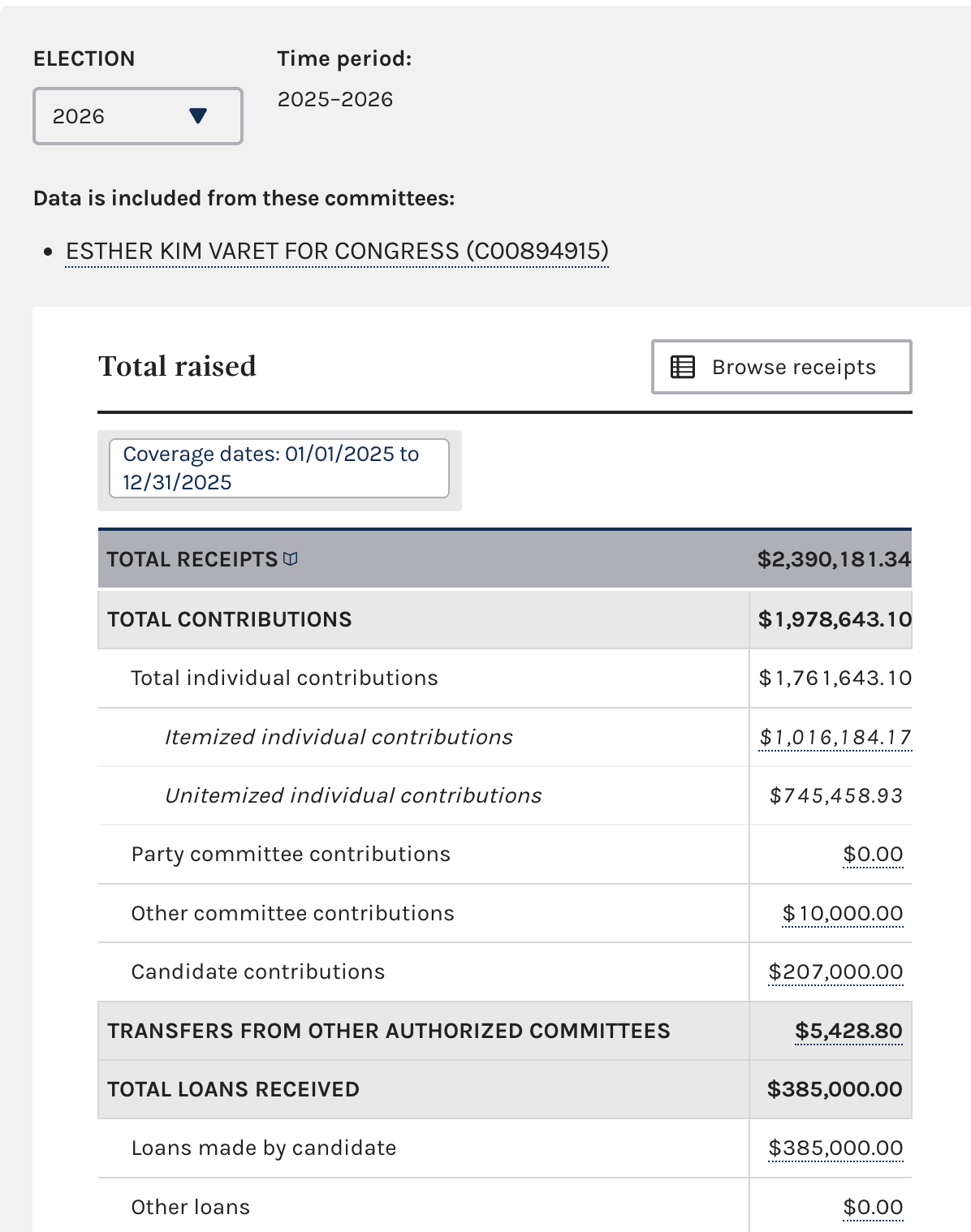Image resolution: width=971 pixels, height=1232 pixels.
Task: Click loans made by candidate $385,000.00
Action: point(835,1148)
